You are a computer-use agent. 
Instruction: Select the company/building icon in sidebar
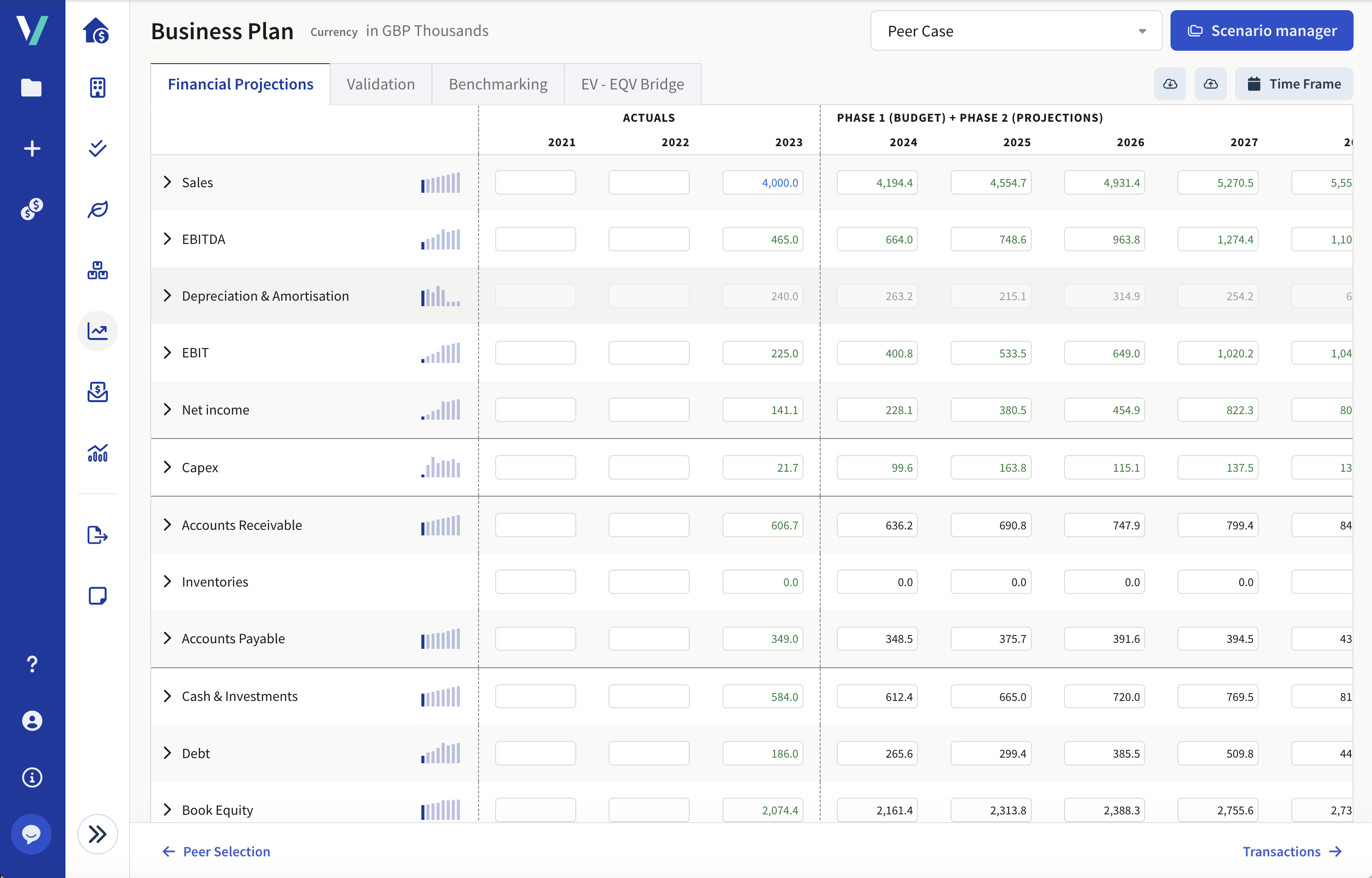[97, 88]
